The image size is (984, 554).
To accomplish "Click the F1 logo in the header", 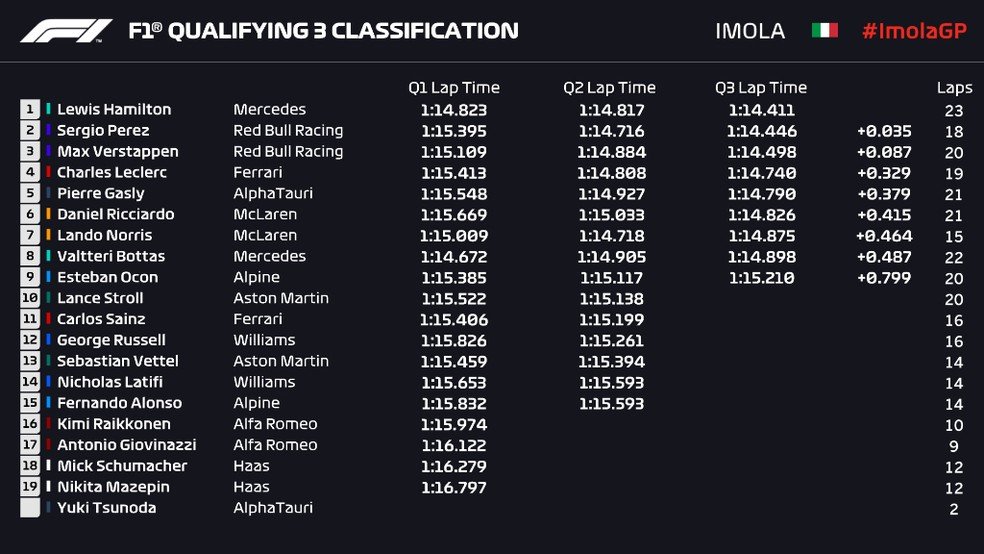I will pos(67,31).
